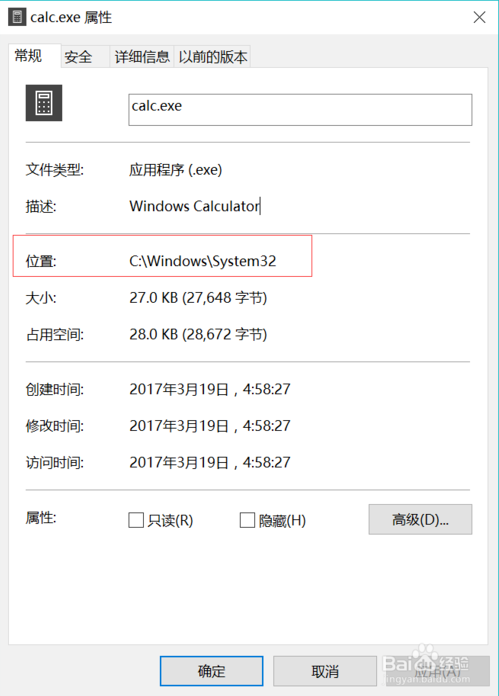Image resolution: width=499 pixels, height=696 pixels.
Task: Click the calculator icon in the title bar
Action: point(17,17)
